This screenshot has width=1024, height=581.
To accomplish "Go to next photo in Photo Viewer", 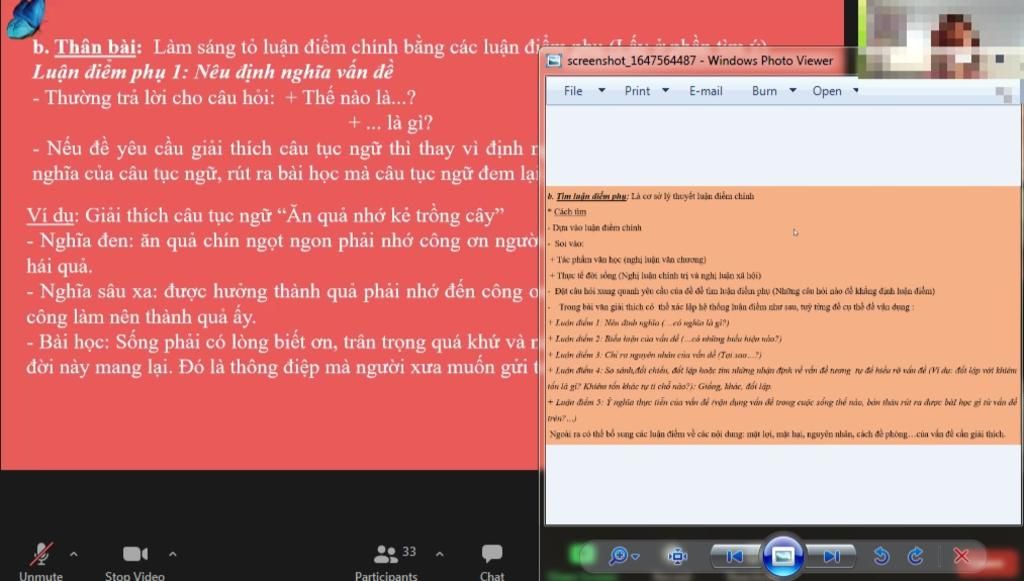I will 831,556.
